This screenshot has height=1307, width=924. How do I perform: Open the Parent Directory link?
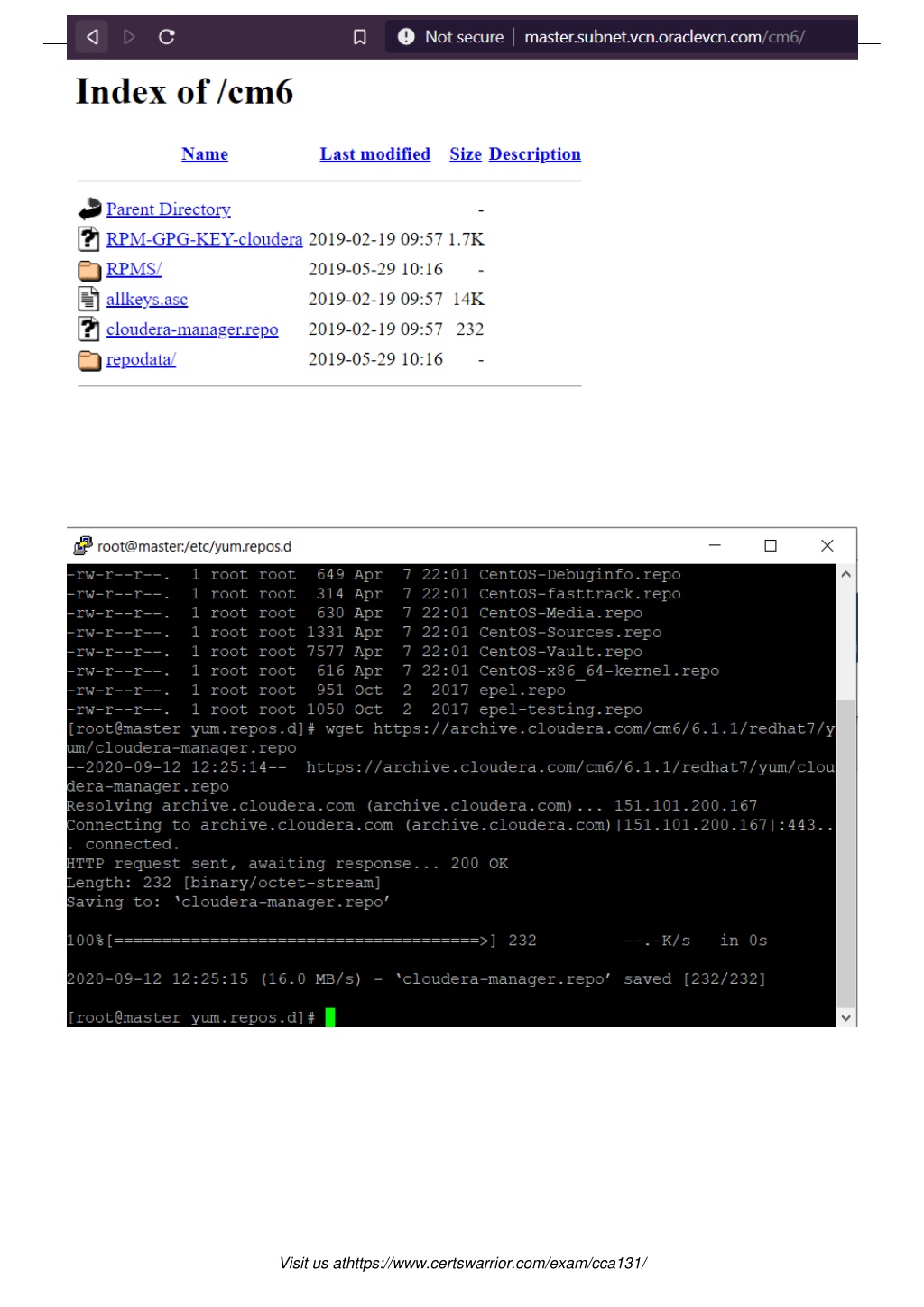coord(169,209)
